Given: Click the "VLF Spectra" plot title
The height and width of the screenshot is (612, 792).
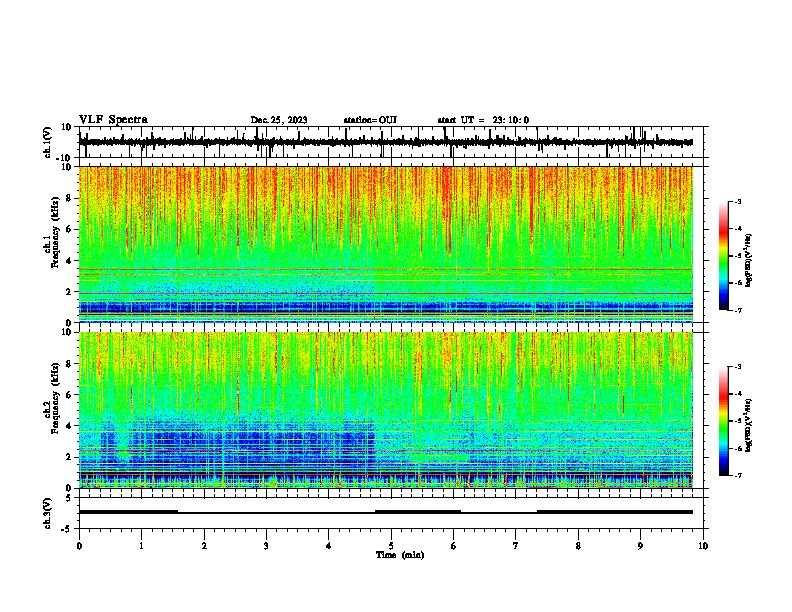Looking at the screenshot, I should (x=113, y=120).
